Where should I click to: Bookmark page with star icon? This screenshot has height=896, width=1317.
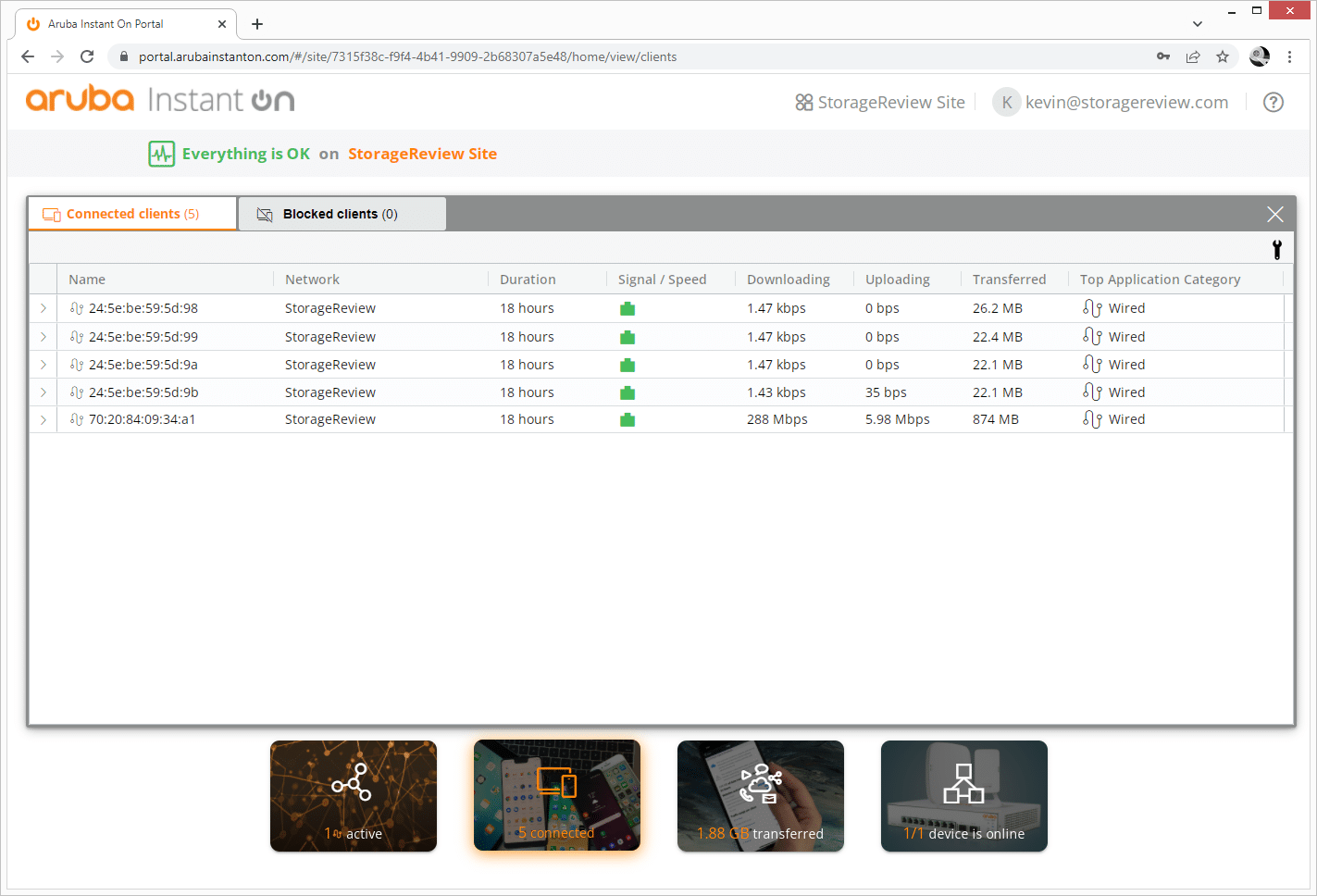pos(1223,56)
